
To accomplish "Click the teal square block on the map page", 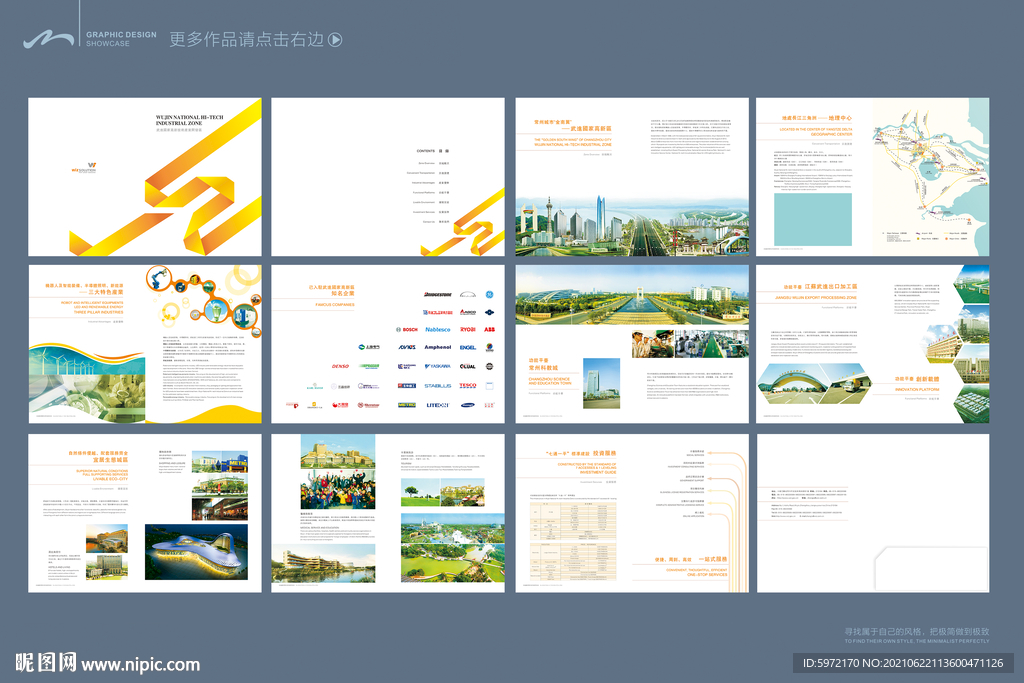I will (813, 219).
